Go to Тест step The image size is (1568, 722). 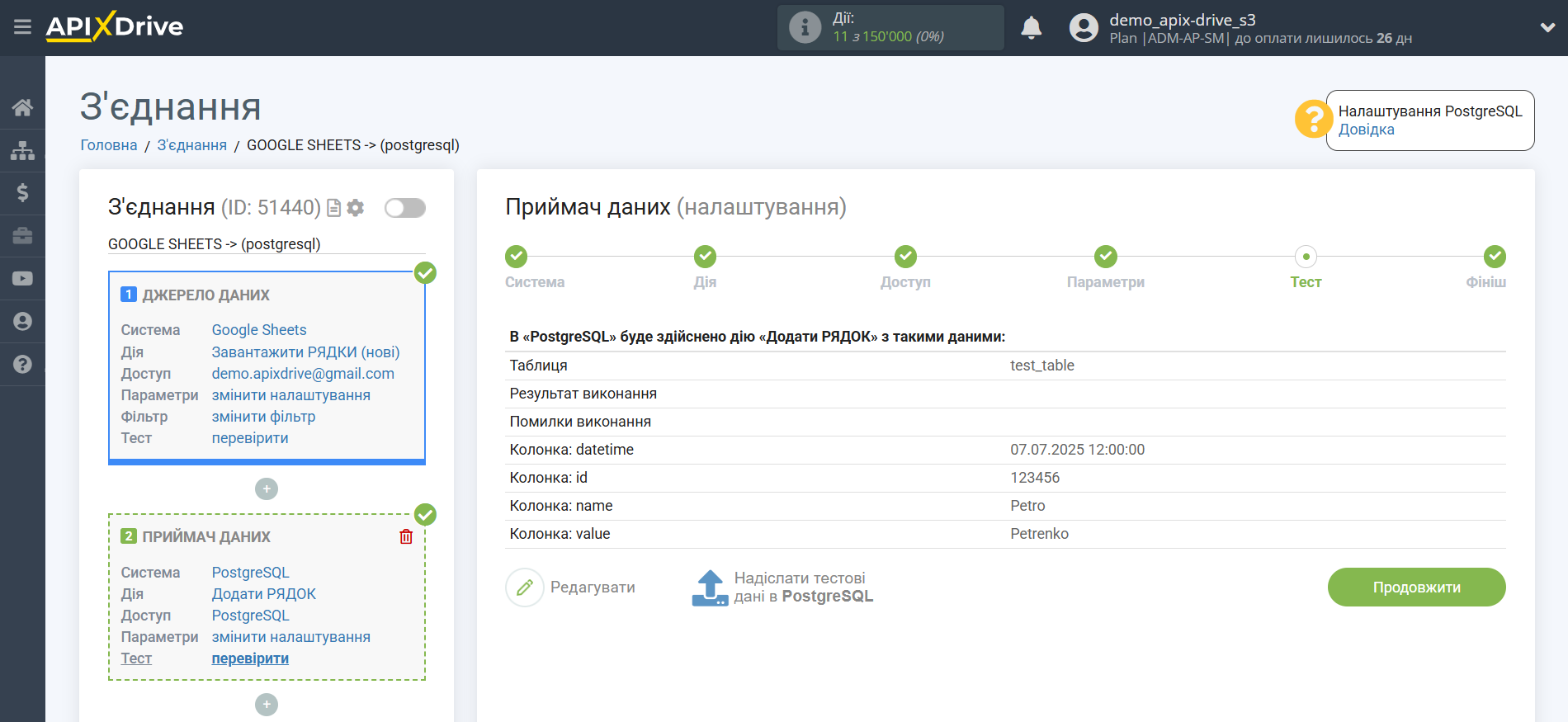tap(1306, 257)
